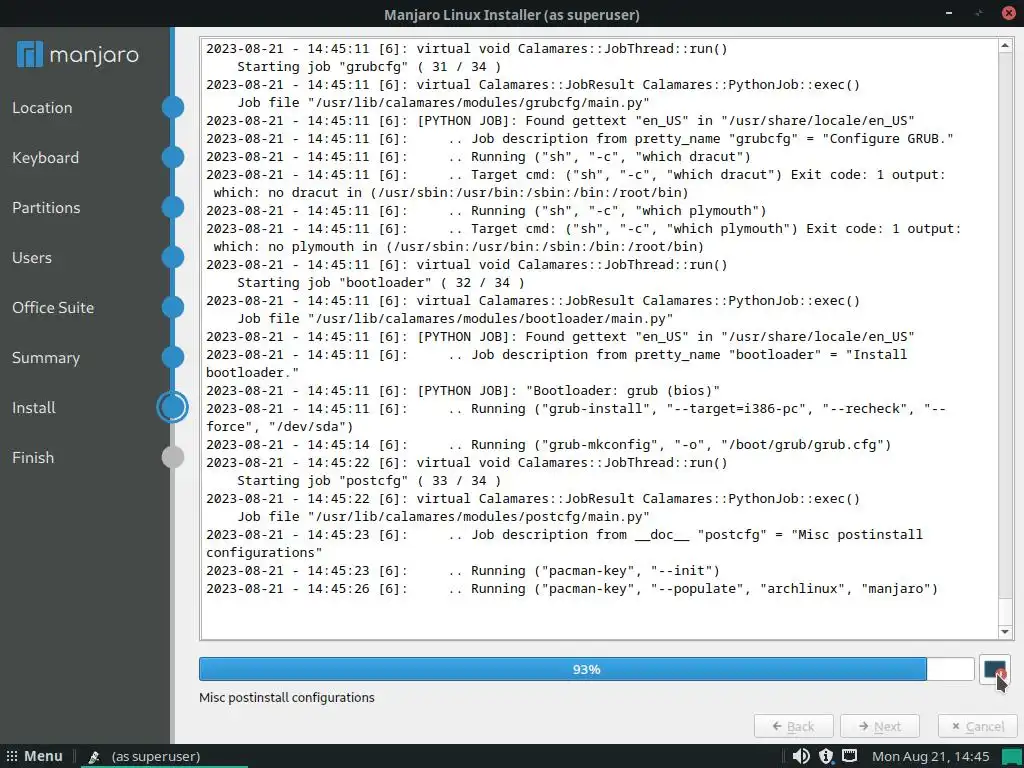Select the Install step in sidebar
This screenshot has height=768, width=1024.
[34, 408]
